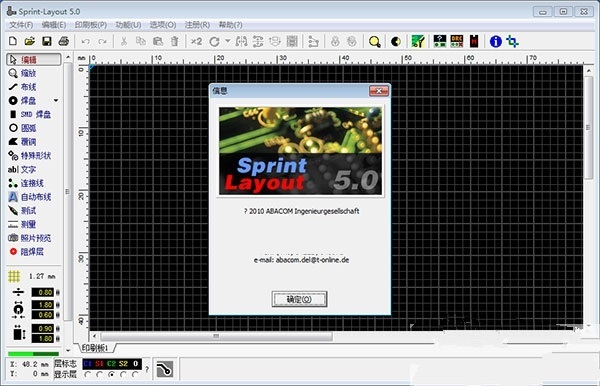This screenshot has width=600, height=386.
Task: Open the DRC check panel icon
Action: [457, 41]
